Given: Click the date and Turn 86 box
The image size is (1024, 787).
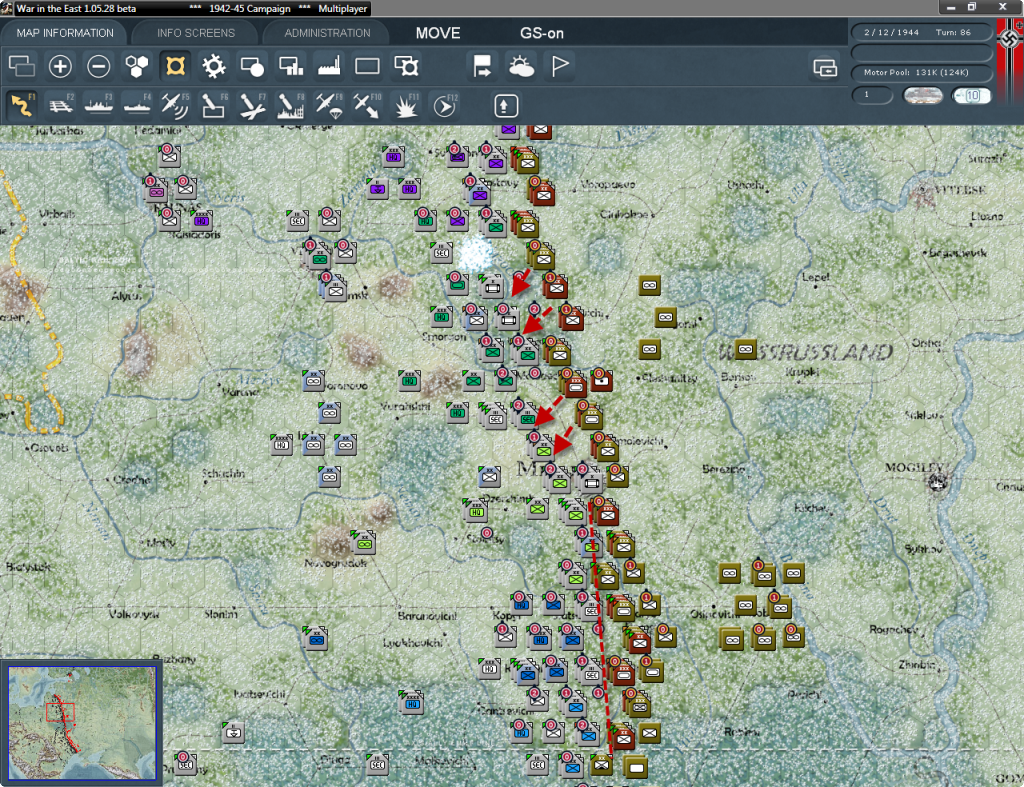Looking at the screenshot, I should pyautogui.click(x=921, y=32).
